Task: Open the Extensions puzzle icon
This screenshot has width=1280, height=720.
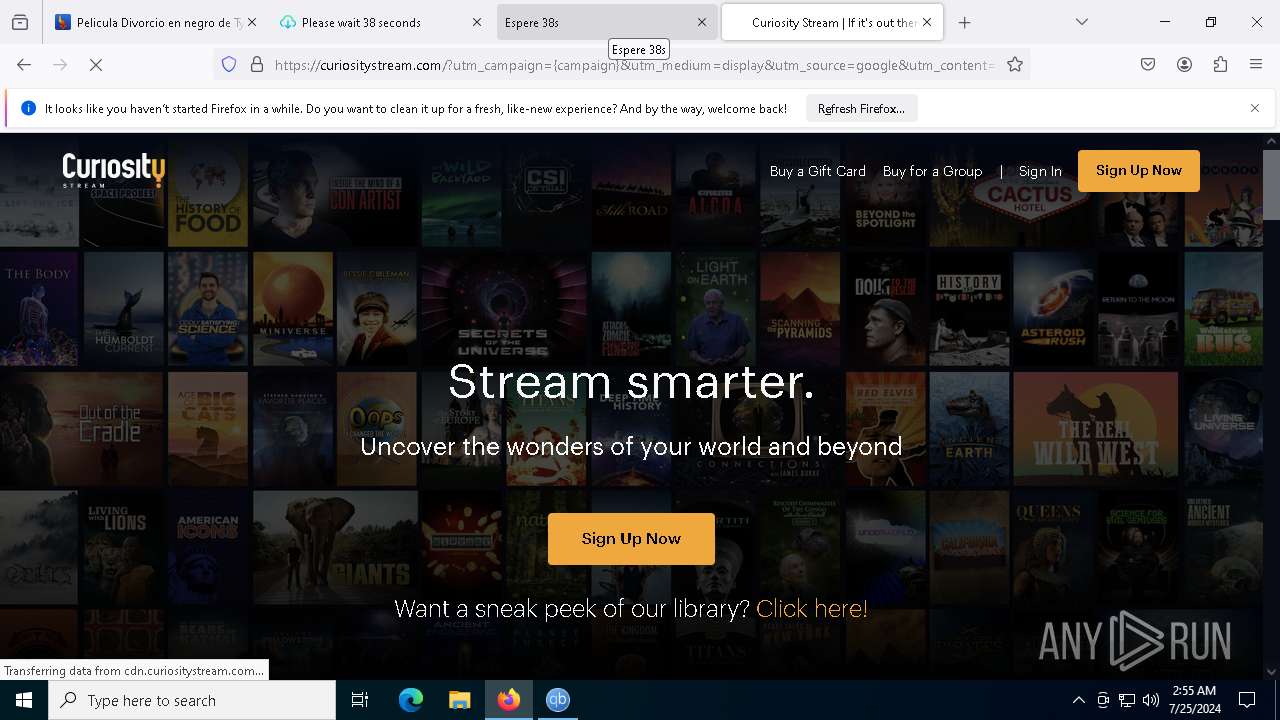Action: pyautogui.click(x=1220, y=65)
